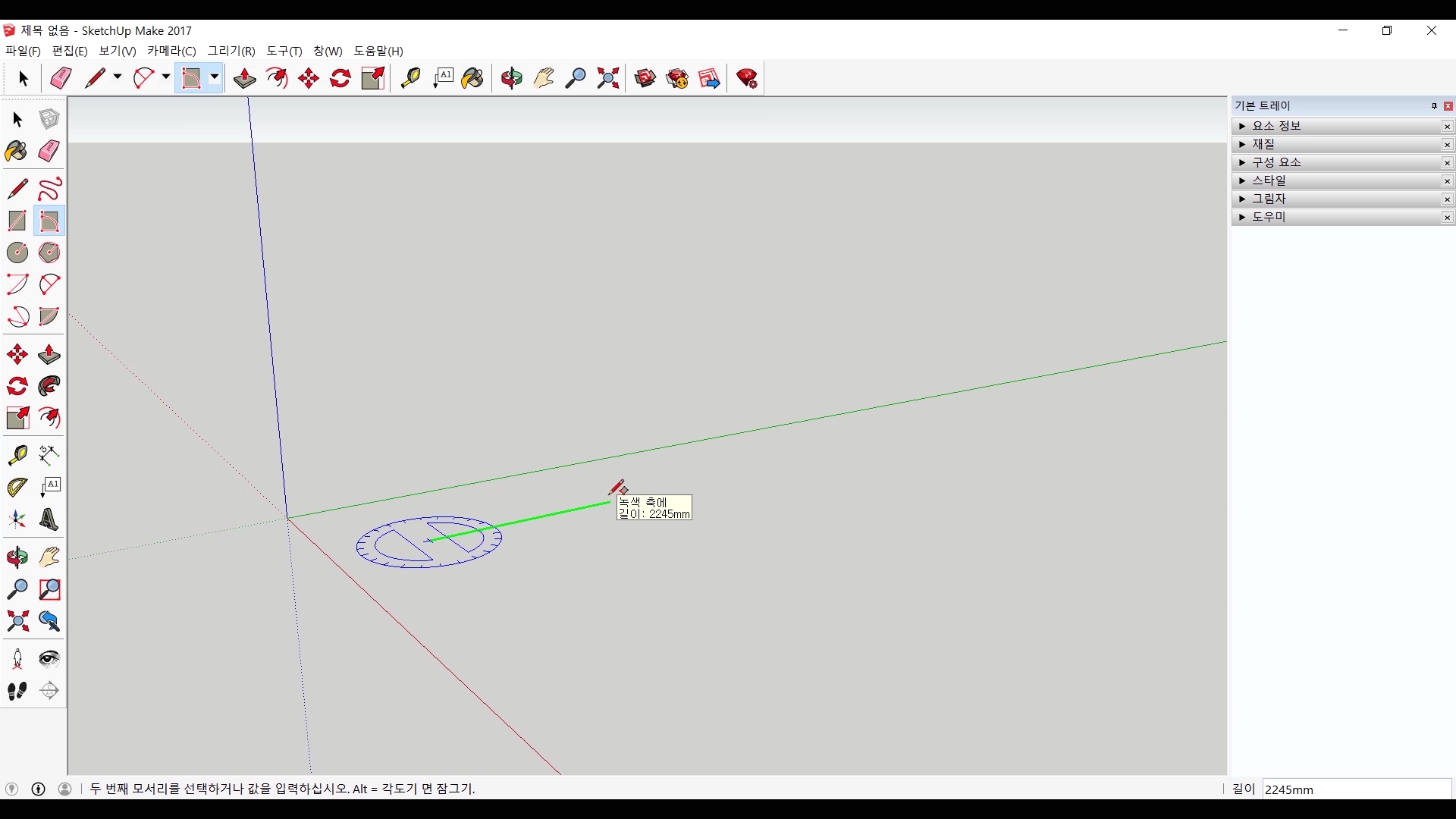Select the Push/Pull tool in top toolbar
Image resolution: width=1456 pixels, height=819 pixels.
[244, 78]
